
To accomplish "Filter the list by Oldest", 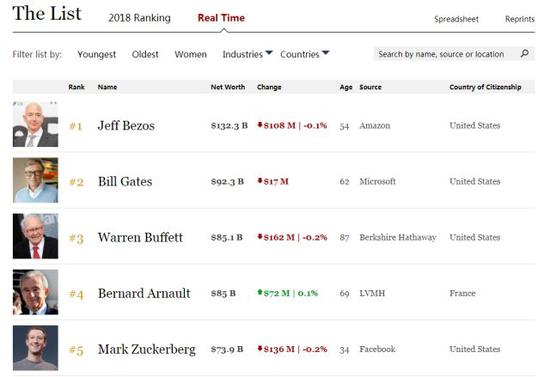I will (145, 54).
